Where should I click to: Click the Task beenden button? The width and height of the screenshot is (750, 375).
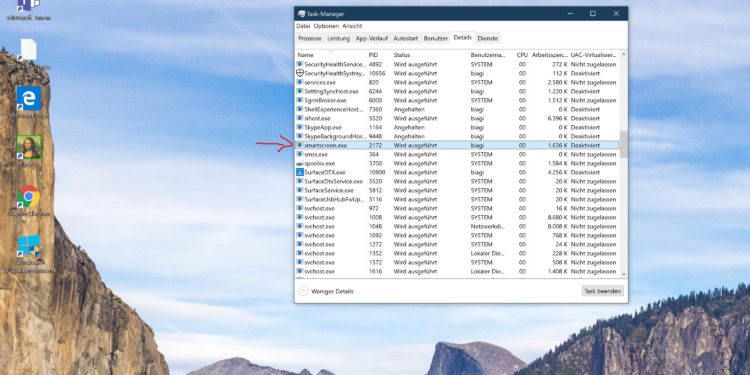coord(603,291)
